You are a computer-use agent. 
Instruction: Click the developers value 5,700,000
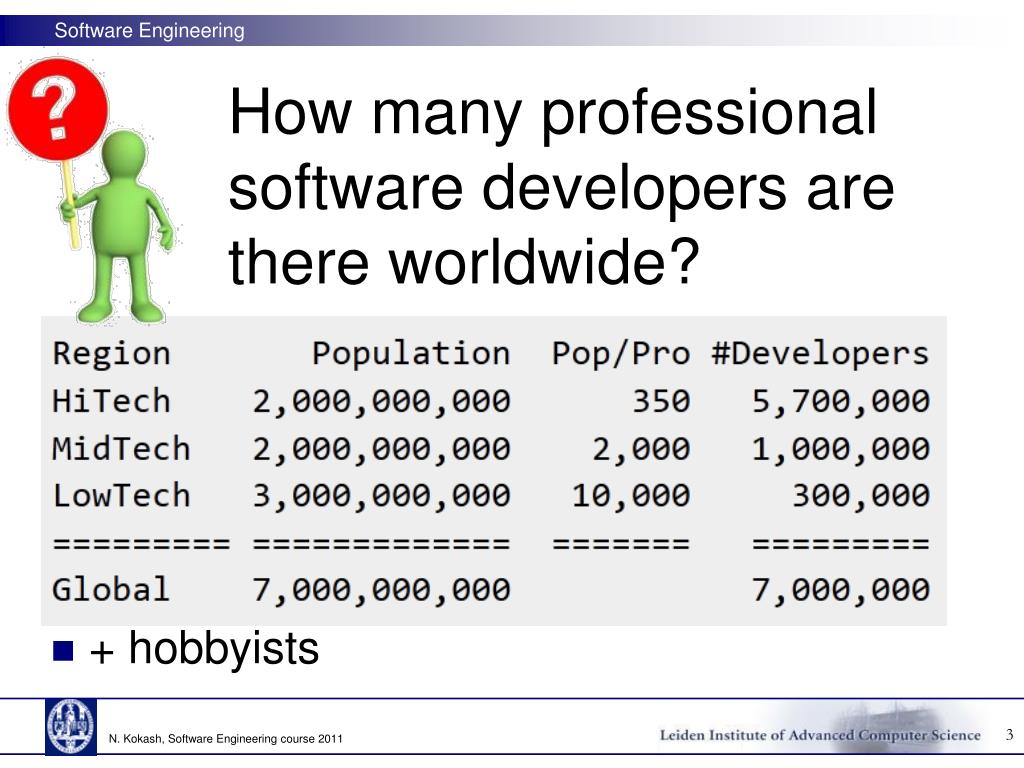[840, 401]
